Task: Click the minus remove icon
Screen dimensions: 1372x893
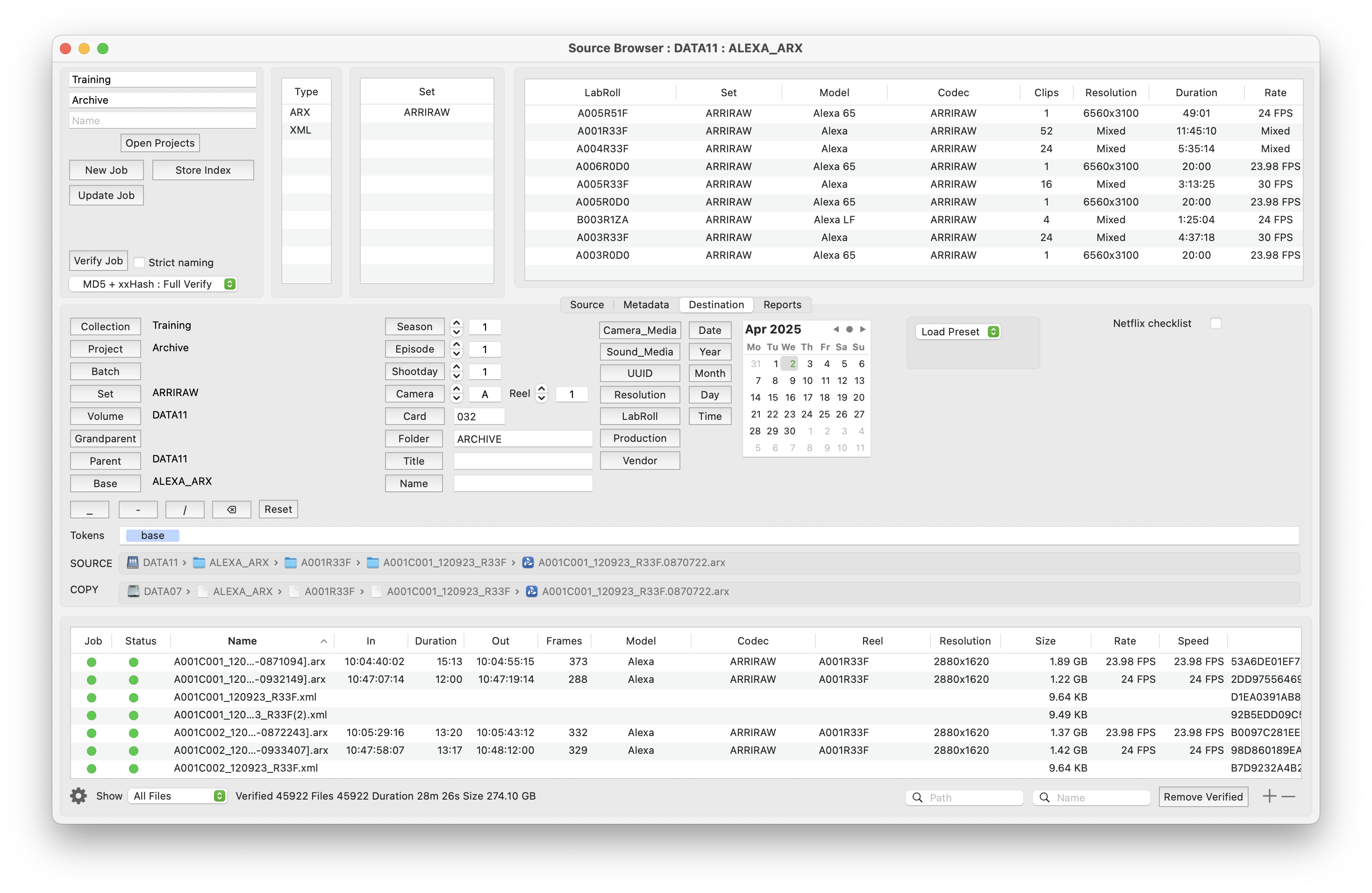Action: click(1288, 796)
